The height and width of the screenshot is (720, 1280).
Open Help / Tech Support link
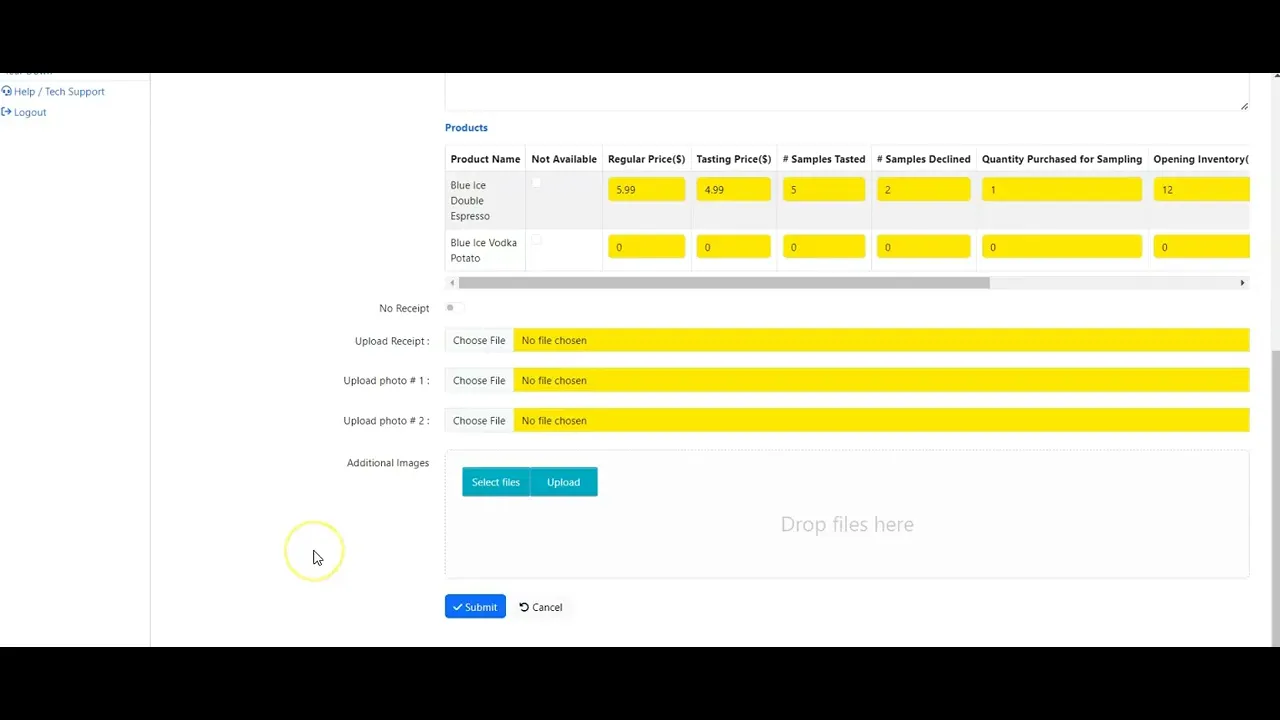59,91
